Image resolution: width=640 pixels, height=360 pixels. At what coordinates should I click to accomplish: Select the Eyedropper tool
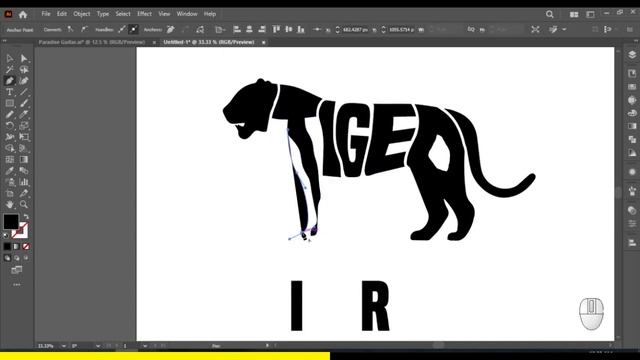(9, 171)
